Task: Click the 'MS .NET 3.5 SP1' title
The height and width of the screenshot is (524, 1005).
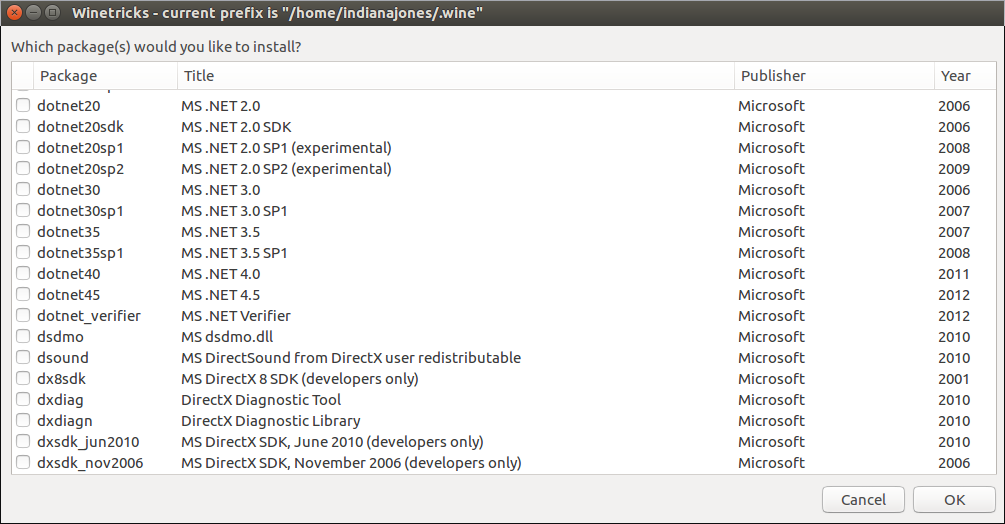Action: click(x=234, y=253)
